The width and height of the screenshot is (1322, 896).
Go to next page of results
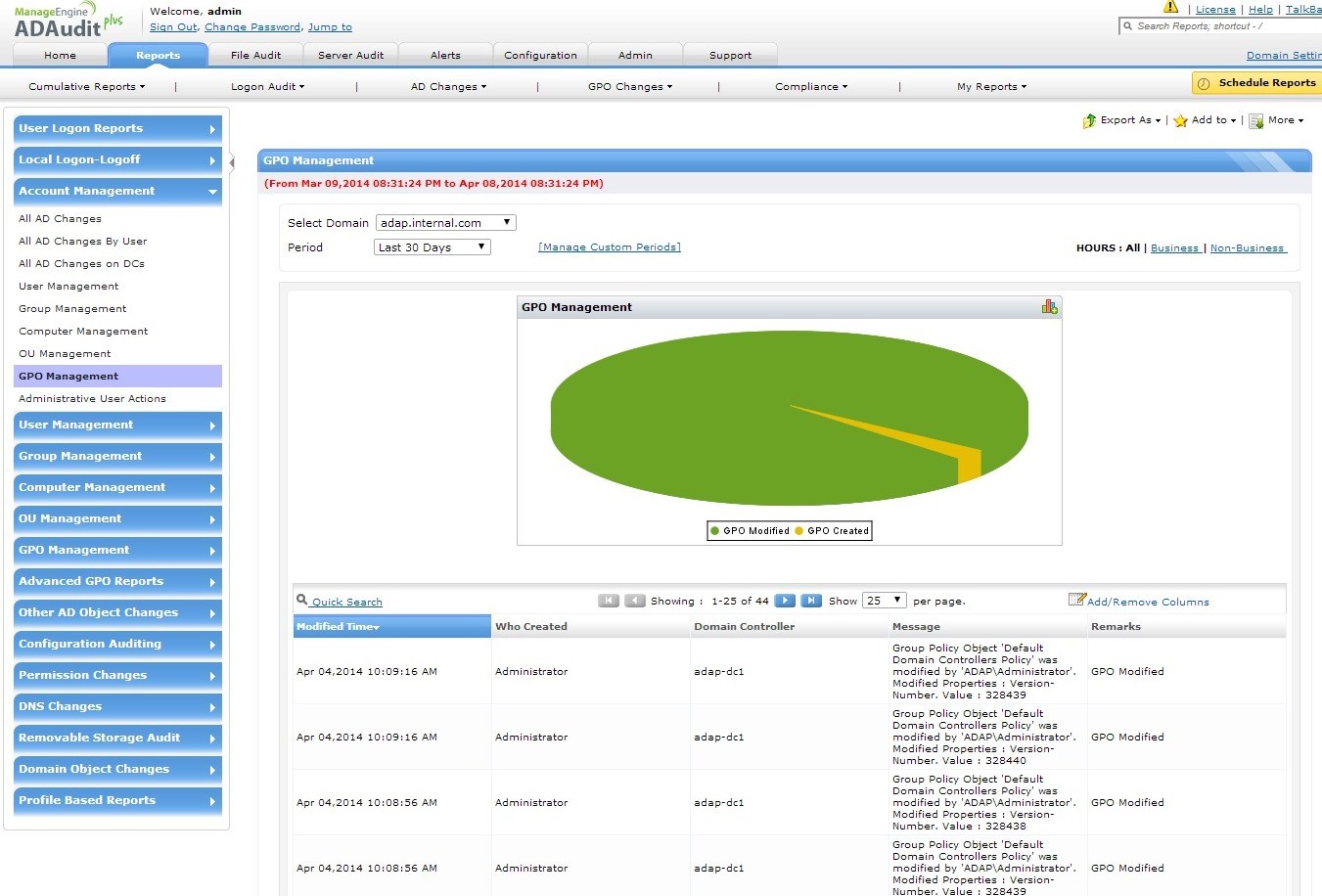pos(785,601)
